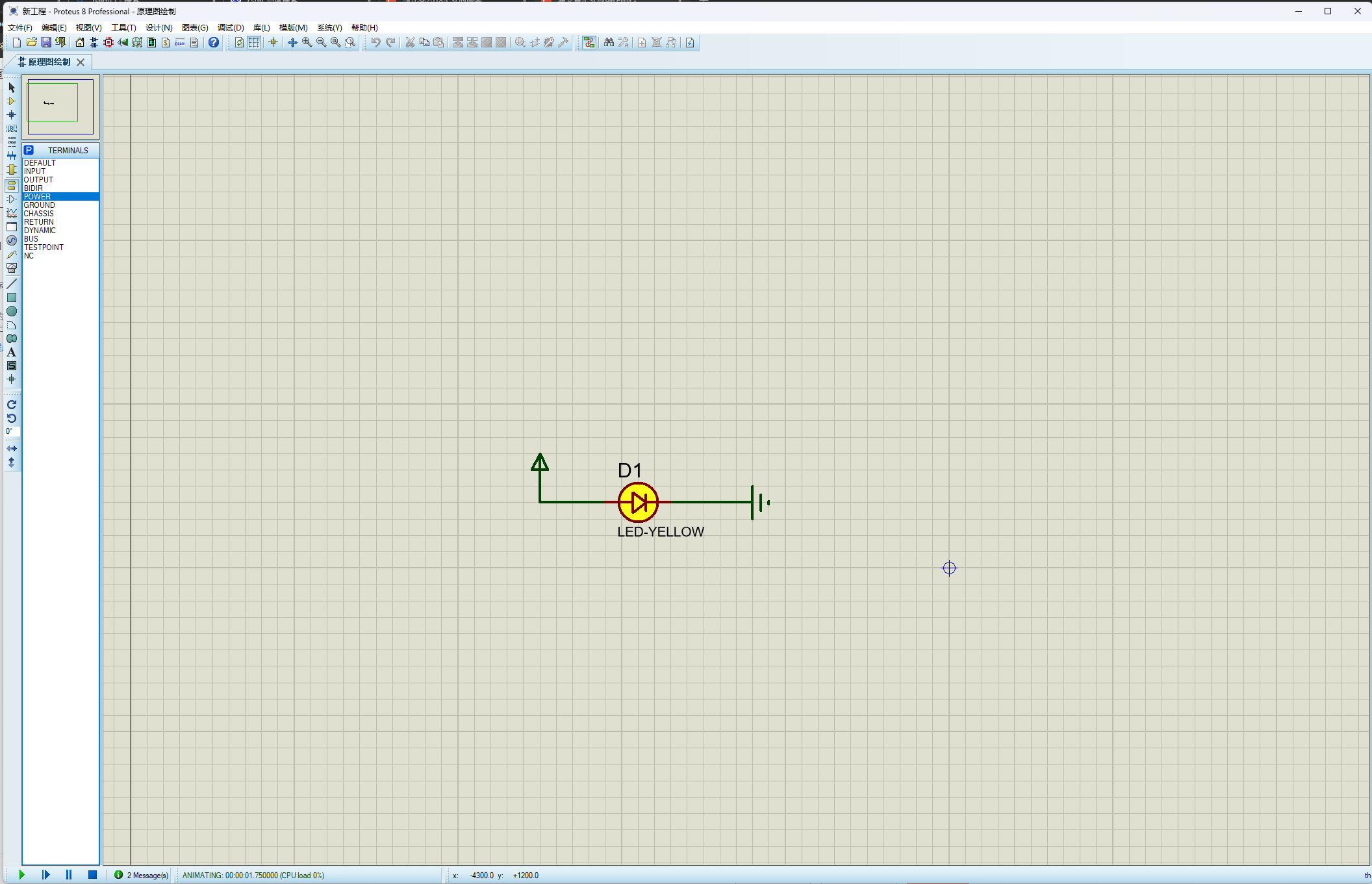This screenshot has width=1372, height=884.
Task: Select the Component mode tool
Action: click(11, 101)
